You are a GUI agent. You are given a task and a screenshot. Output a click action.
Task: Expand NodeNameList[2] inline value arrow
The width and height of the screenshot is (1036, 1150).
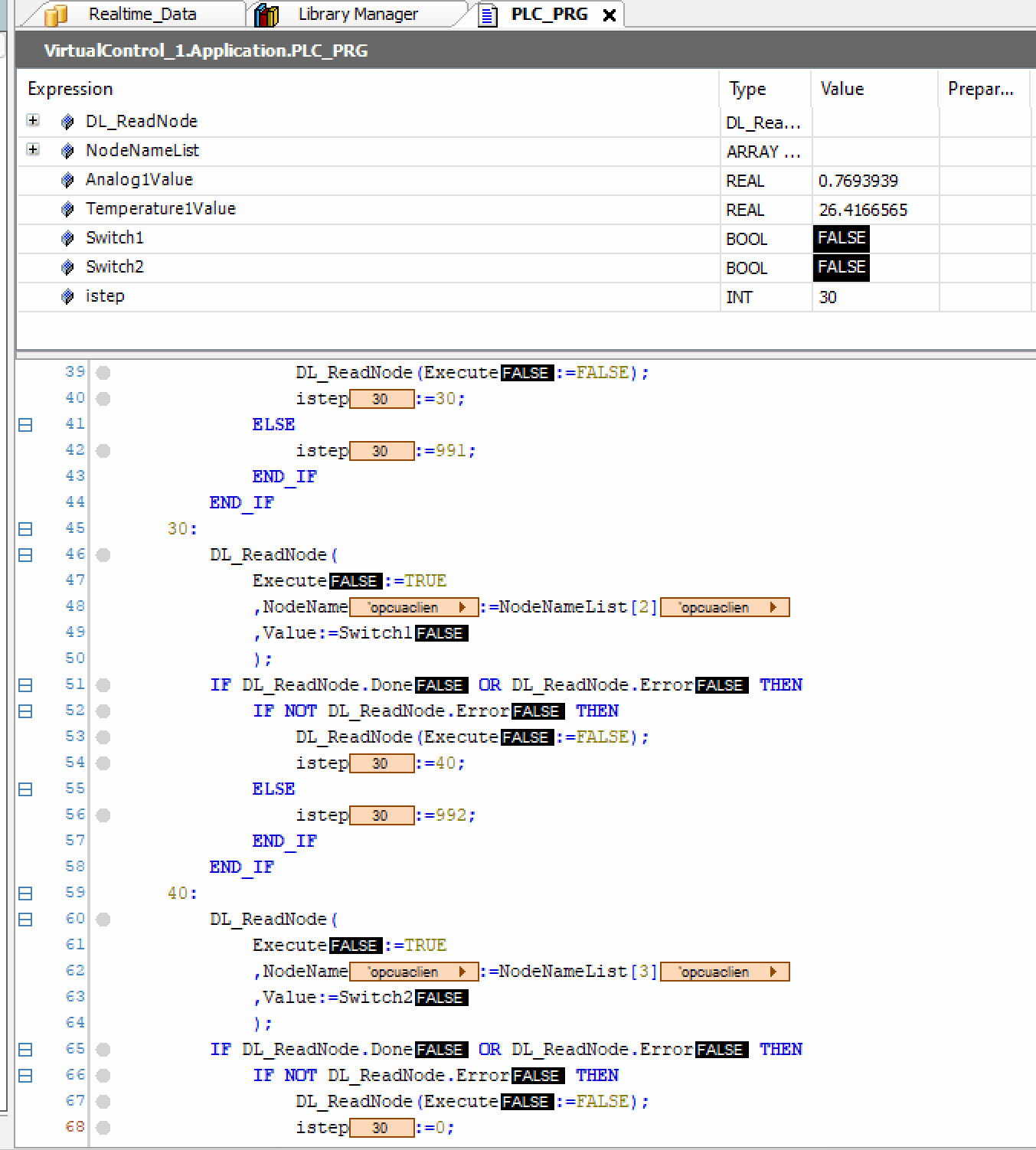point(773,607)
